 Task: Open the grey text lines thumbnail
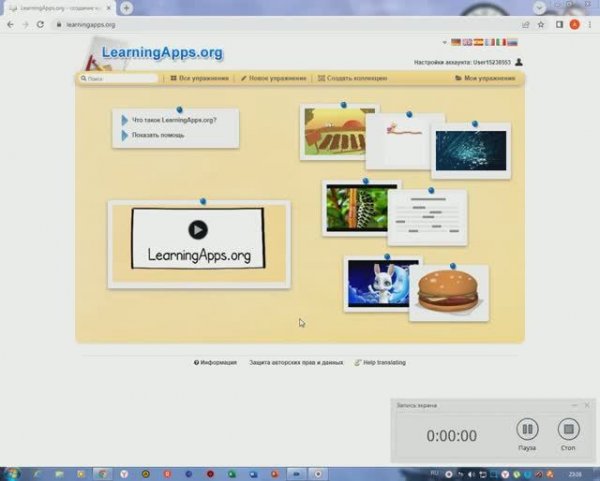427,217
